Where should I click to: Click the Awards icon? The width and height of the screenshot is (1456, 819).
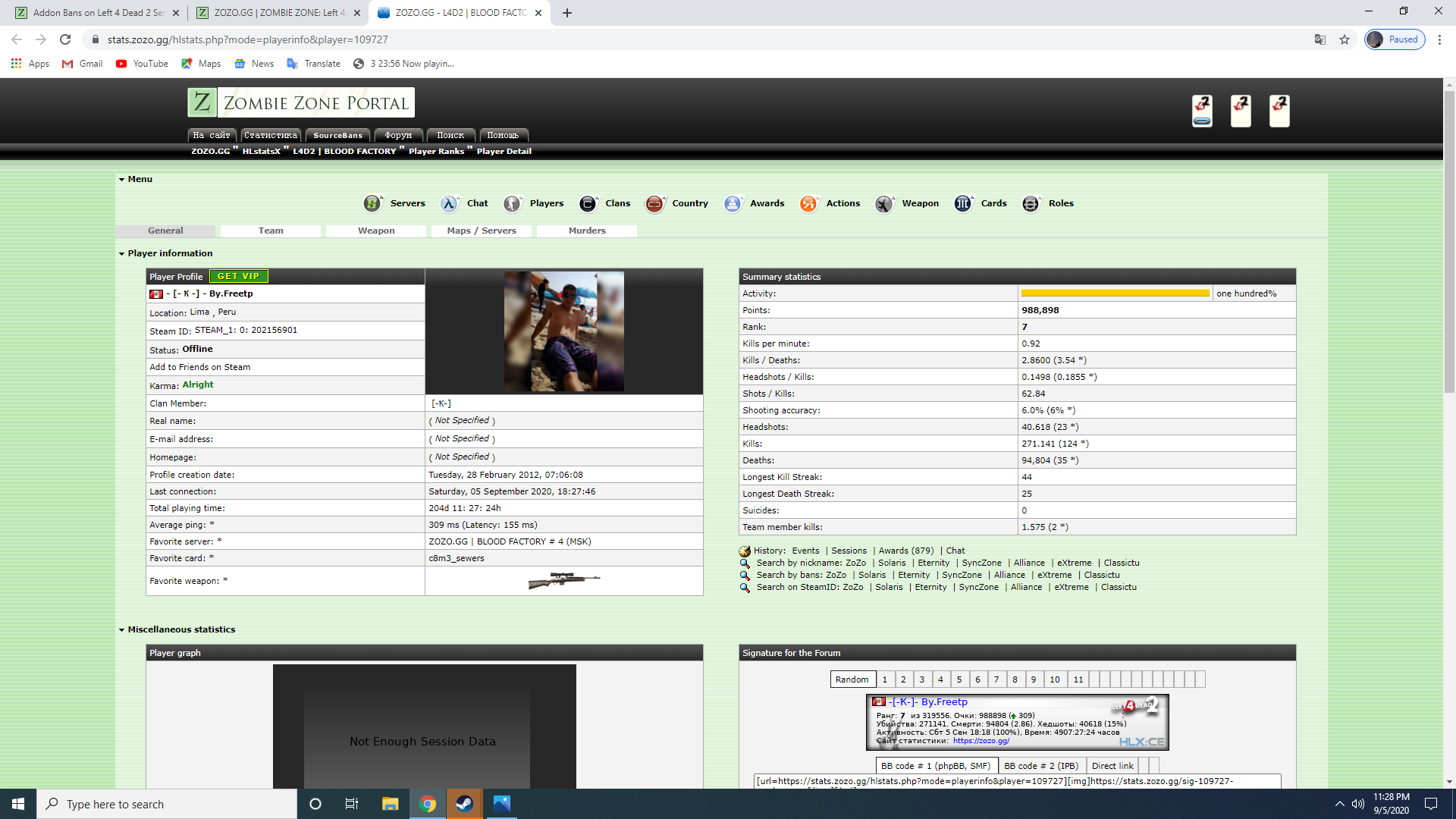(x=733, y=203)
